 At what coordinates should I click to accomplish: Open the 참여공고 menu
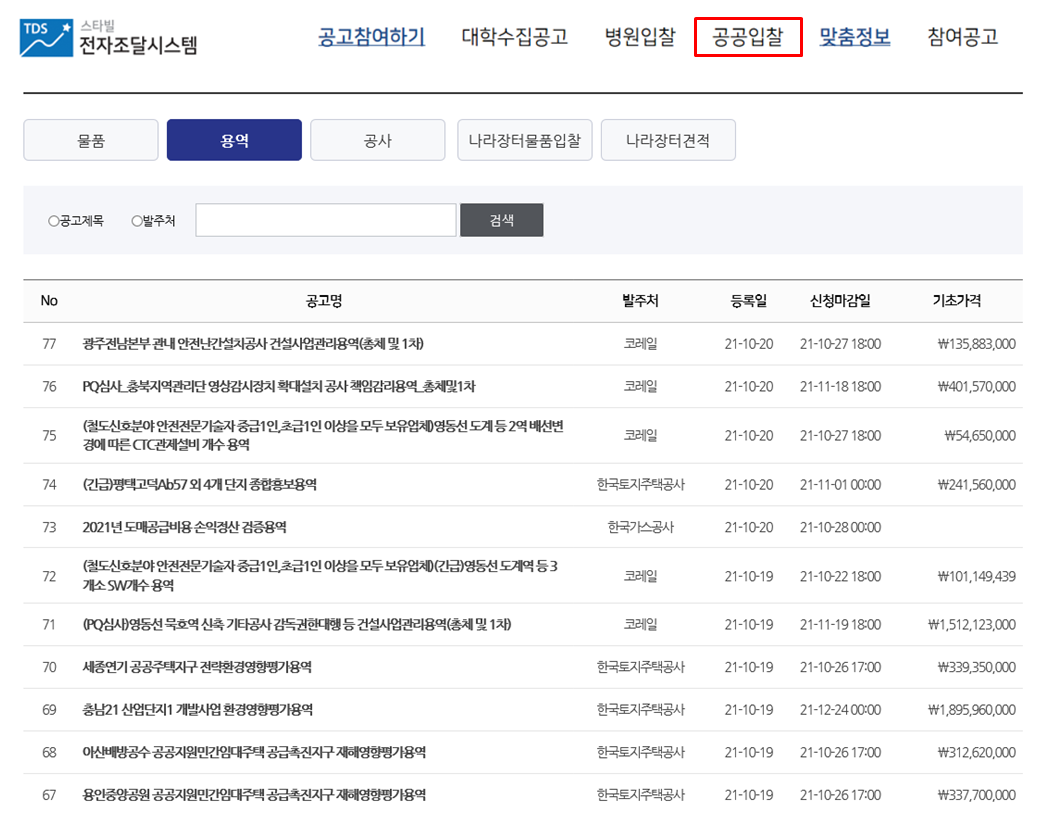[x=962, y=36]
